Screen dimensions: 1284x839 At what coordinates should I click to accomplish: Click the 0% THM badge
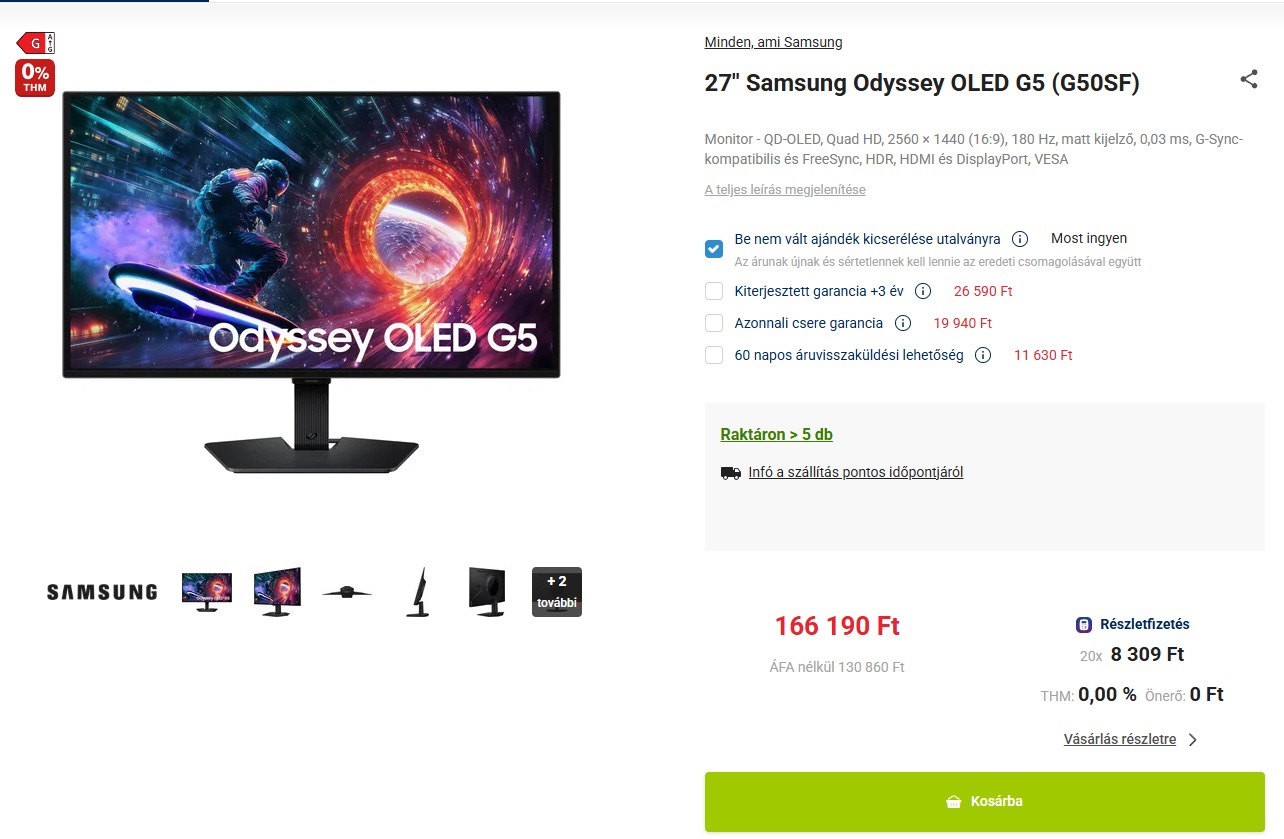click(x=35, y=78)
